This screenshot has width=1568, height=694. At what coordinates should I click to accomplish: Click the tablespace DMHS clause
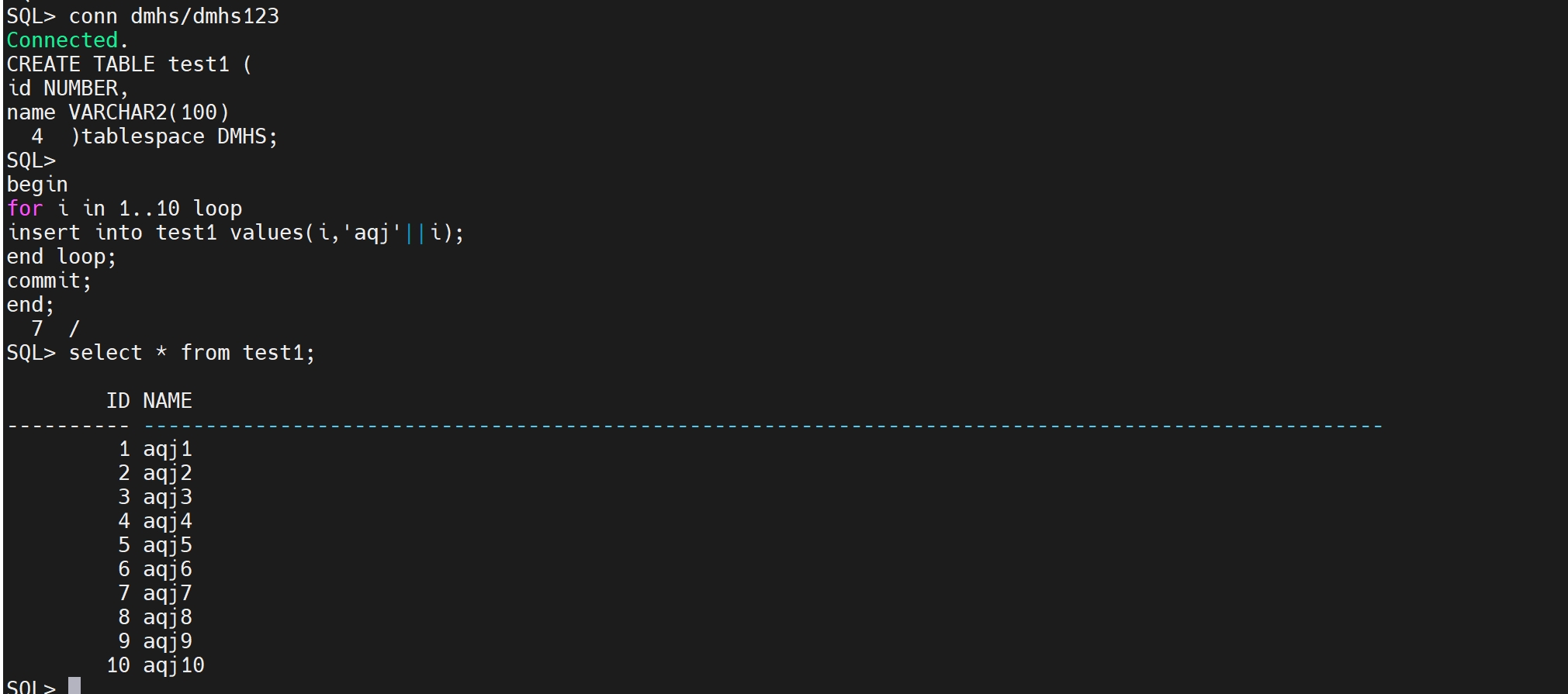(x=178, y=136)
